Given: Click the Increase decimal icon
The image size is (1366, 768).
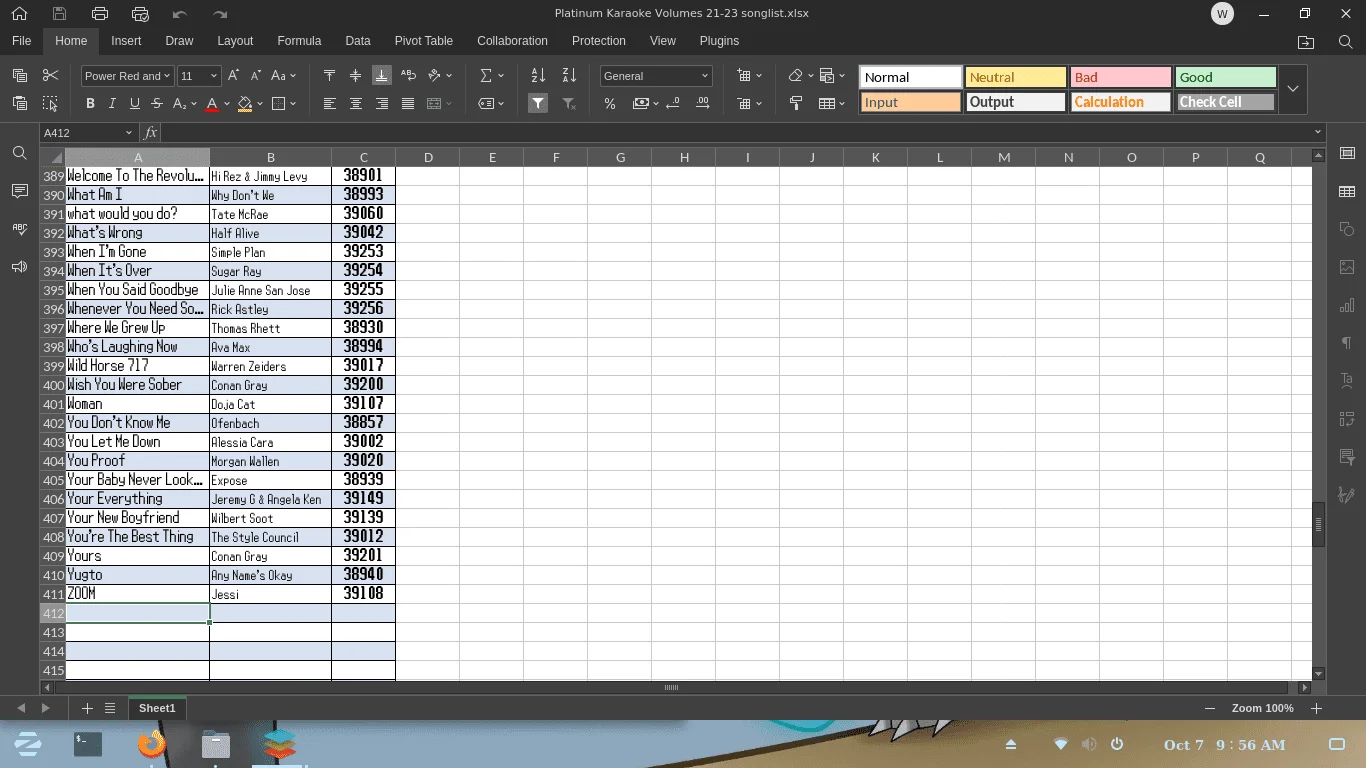Looking at the screenshot, I should click(x=702, y=103).
